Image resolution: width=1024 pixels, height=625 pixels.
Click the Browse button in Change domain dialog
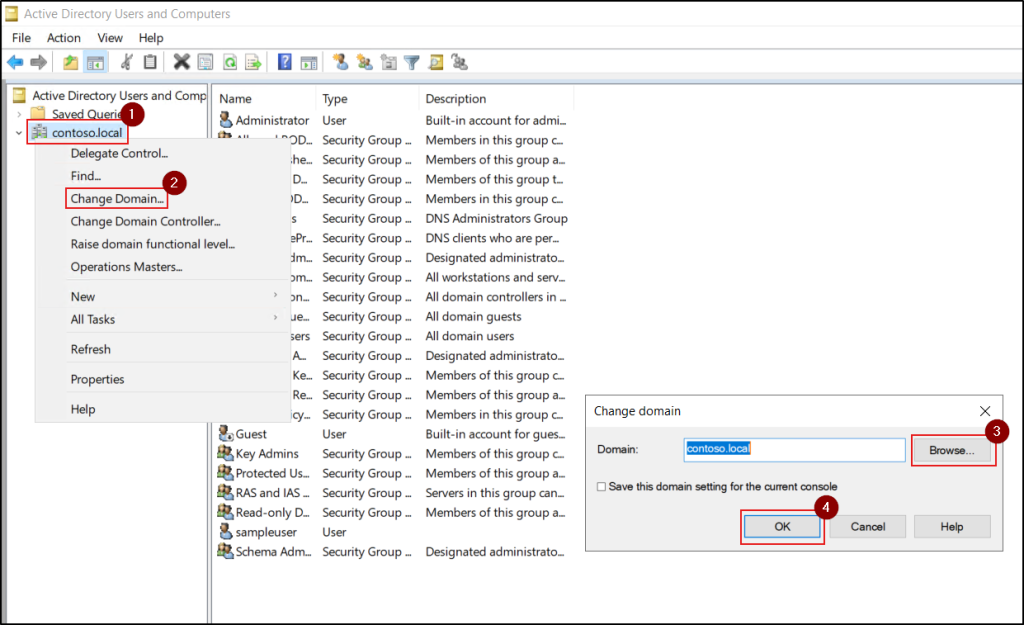click(x=952, y=450)
